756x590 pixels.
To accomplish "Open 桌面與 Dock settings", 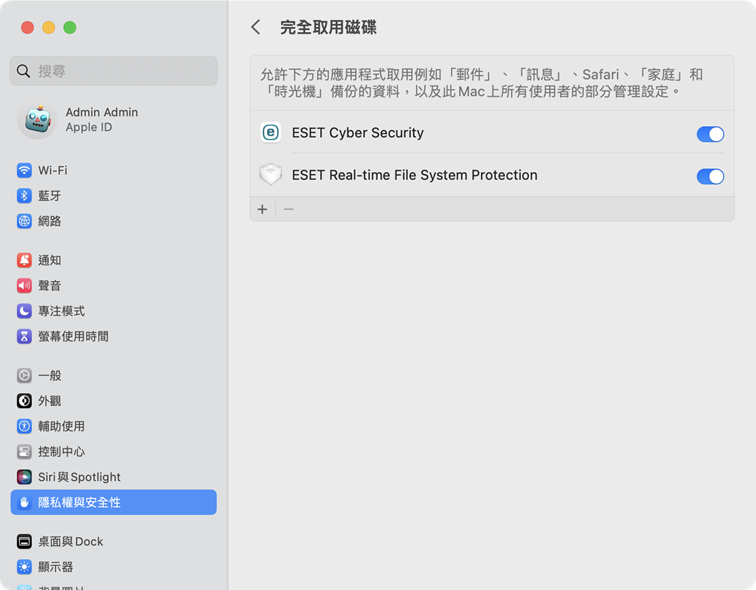I will point(114,541).
